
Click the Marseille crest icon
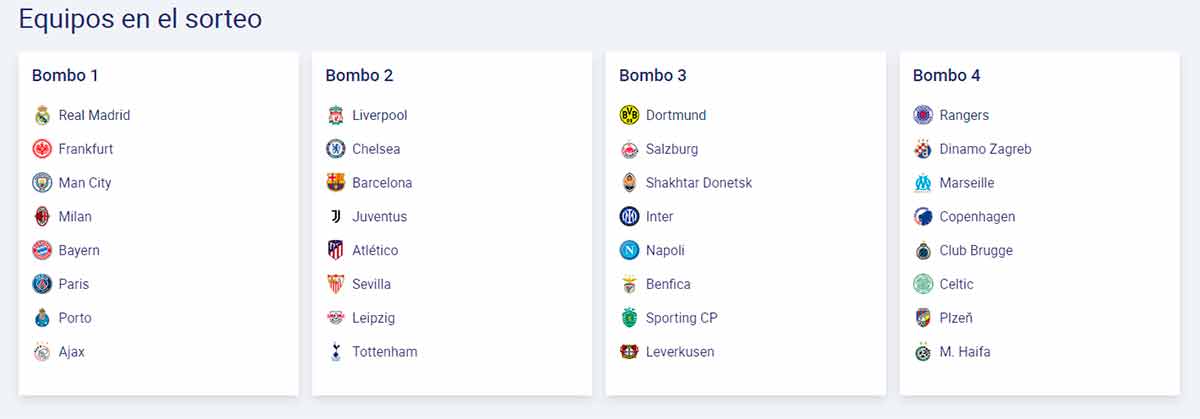tap(923, 183)
